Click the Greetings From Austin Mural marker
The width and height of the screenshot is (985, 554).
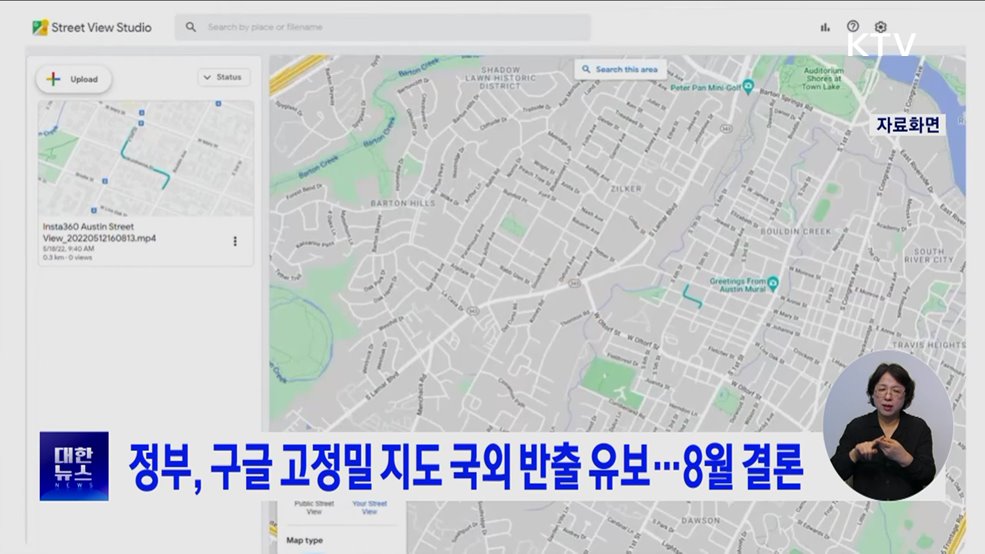tap(773, 284)
